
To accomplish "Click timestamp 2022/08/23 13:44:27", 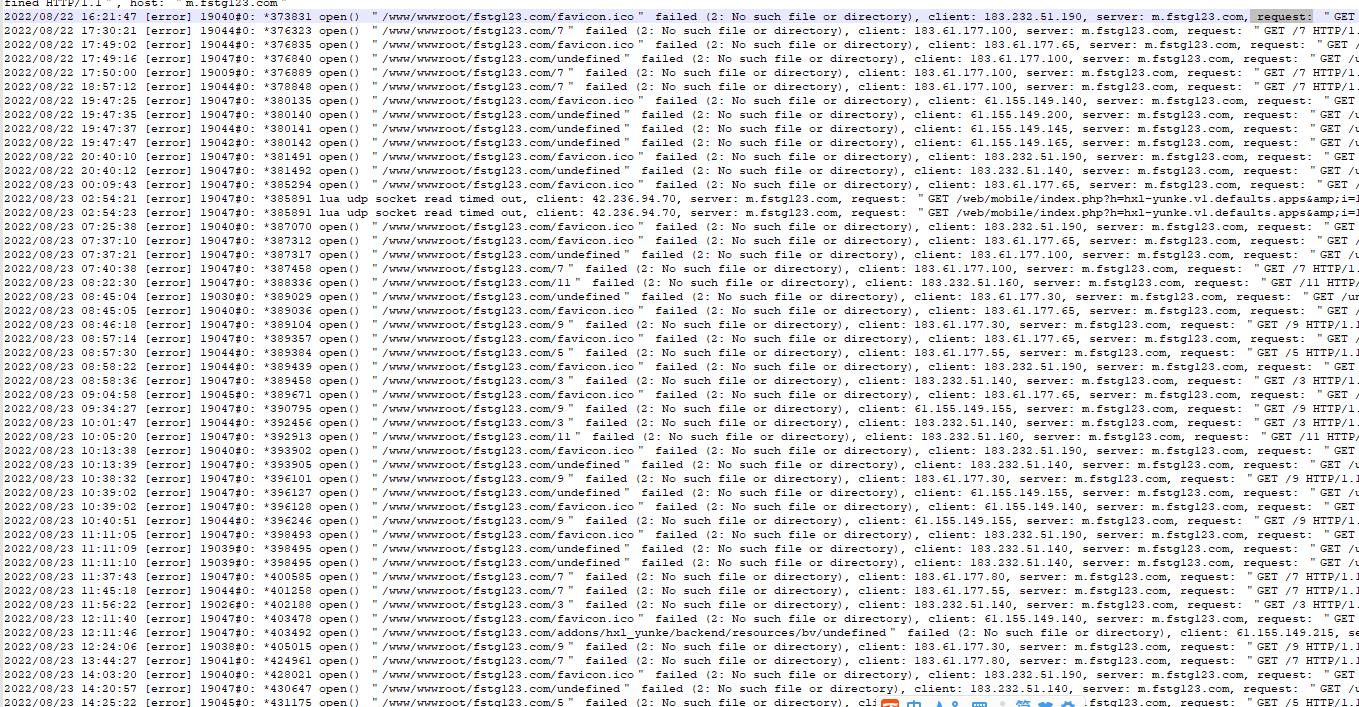I will tap(70, 661).
